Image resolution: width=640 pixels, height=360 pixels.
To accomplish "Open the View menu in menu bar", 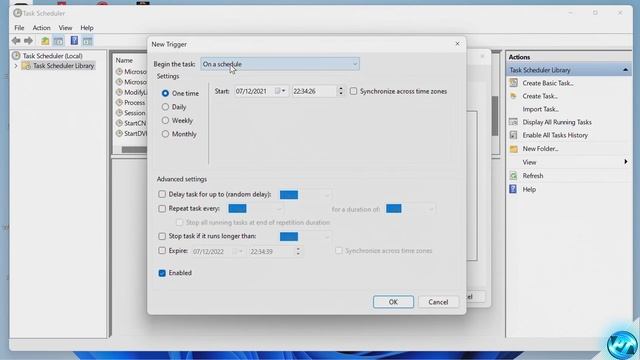I will tap(65, 28).
